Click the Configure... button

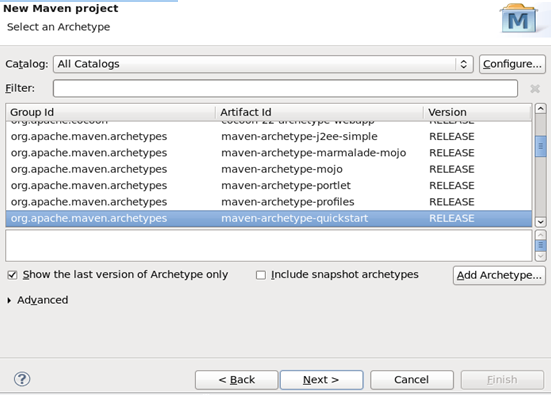512,64
